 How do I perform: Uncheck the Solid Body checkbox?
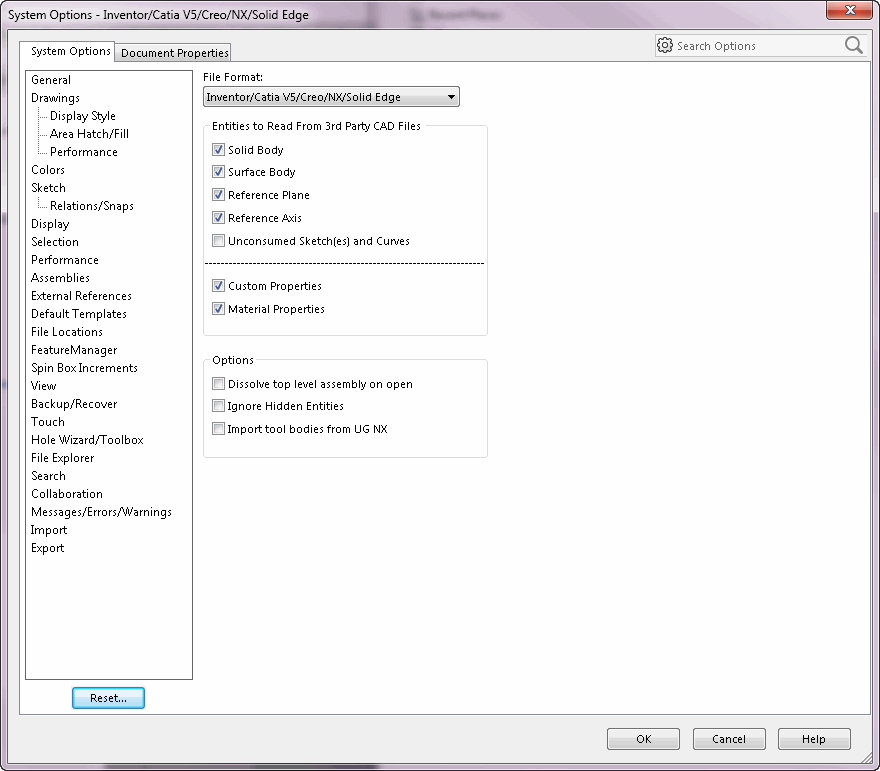(218, 150)
